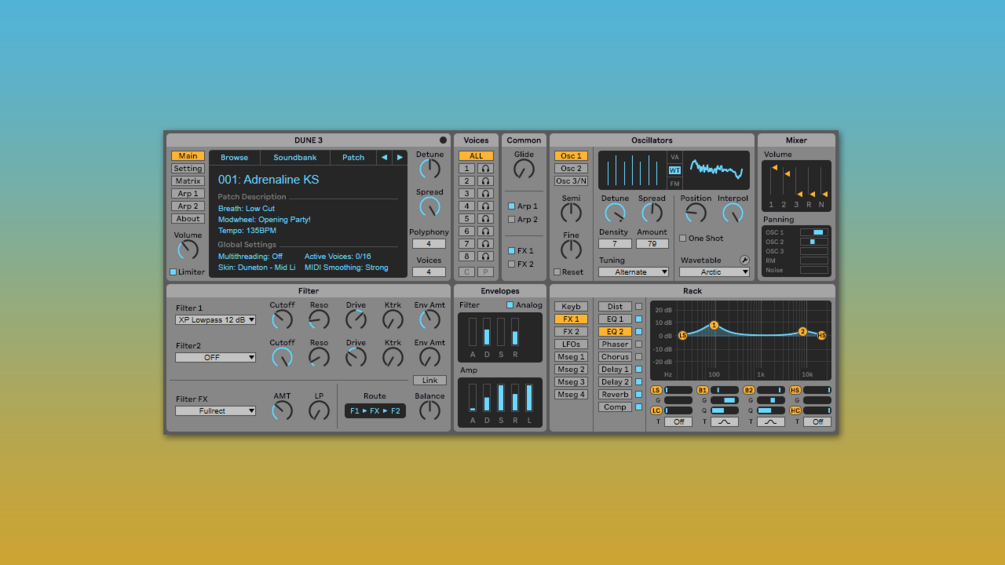Click the B1 EQ band button
Screen dimensions: 1005x565
point(702,390)
